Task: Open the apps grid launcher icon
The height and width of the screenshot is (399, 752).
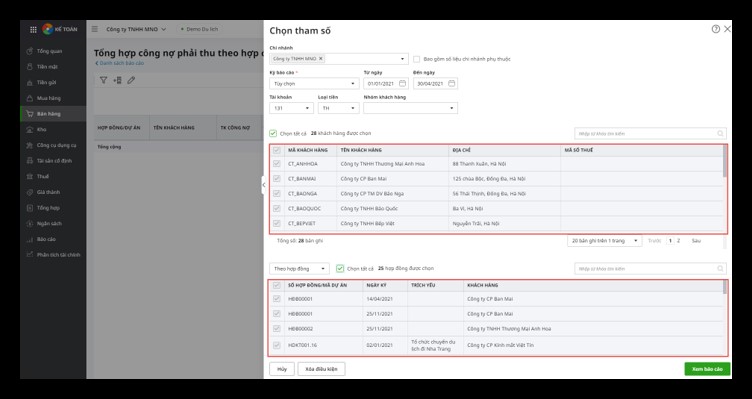Action: [33, 29]
